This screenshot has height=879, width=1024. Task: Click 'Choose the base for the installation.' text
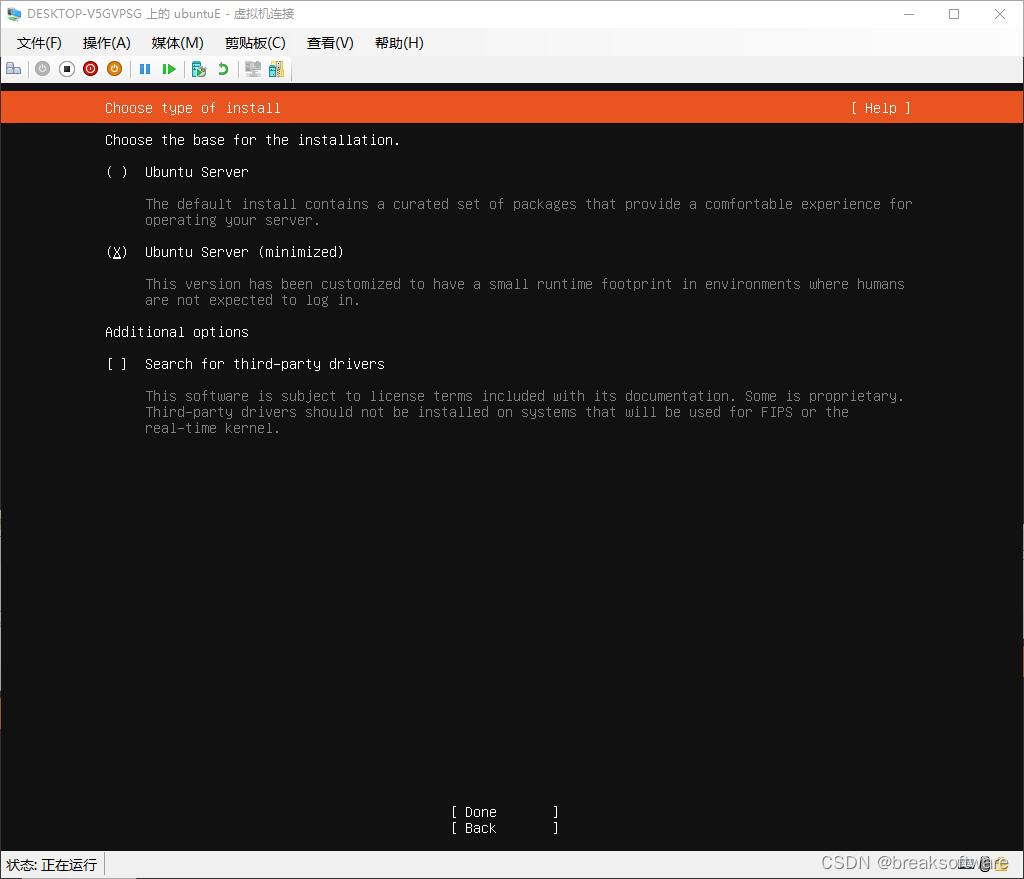(x=252, y=140)
